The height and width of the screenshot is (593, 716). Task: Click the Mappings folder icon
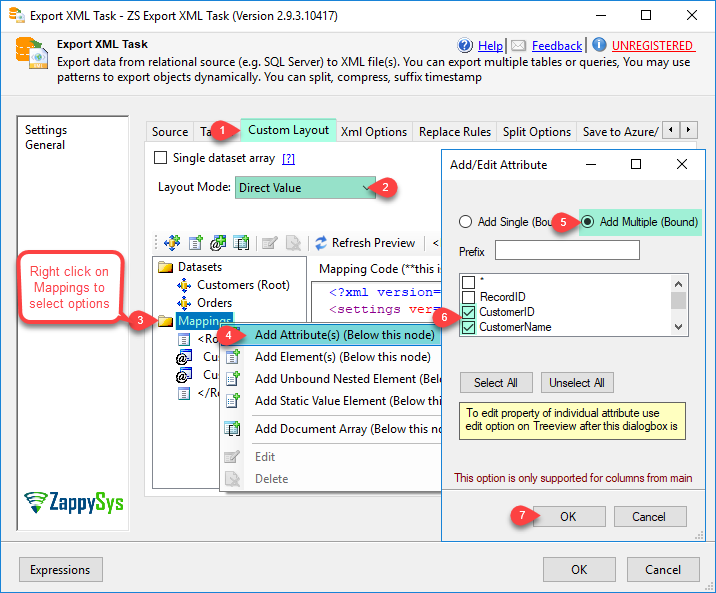[165, 321]
